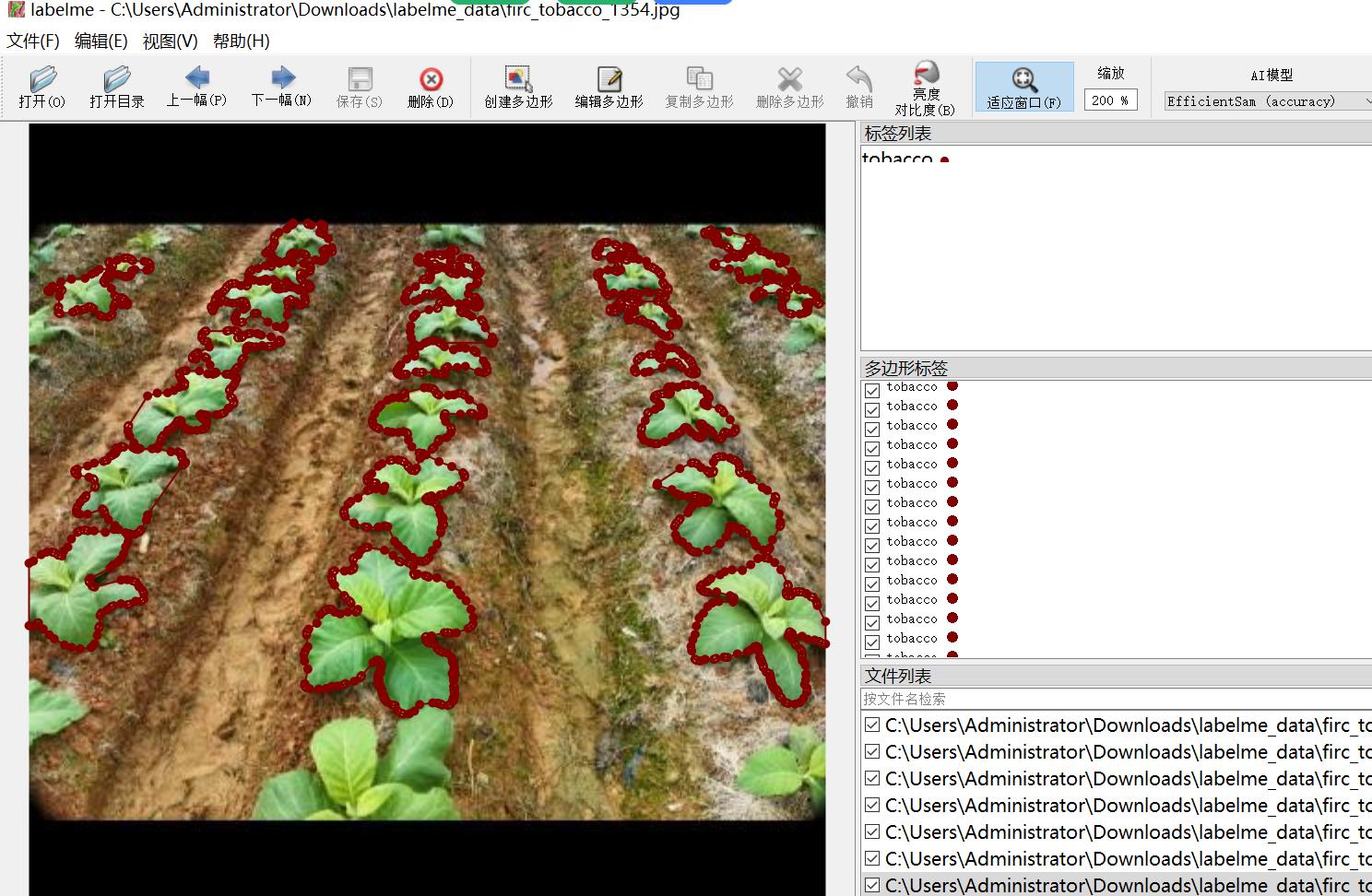Uncheck the first tobacco polygon checkbox
Image resolution: width=1372 pixels, height=896 pixels.
pyautogui.click(x=872, y=390)
